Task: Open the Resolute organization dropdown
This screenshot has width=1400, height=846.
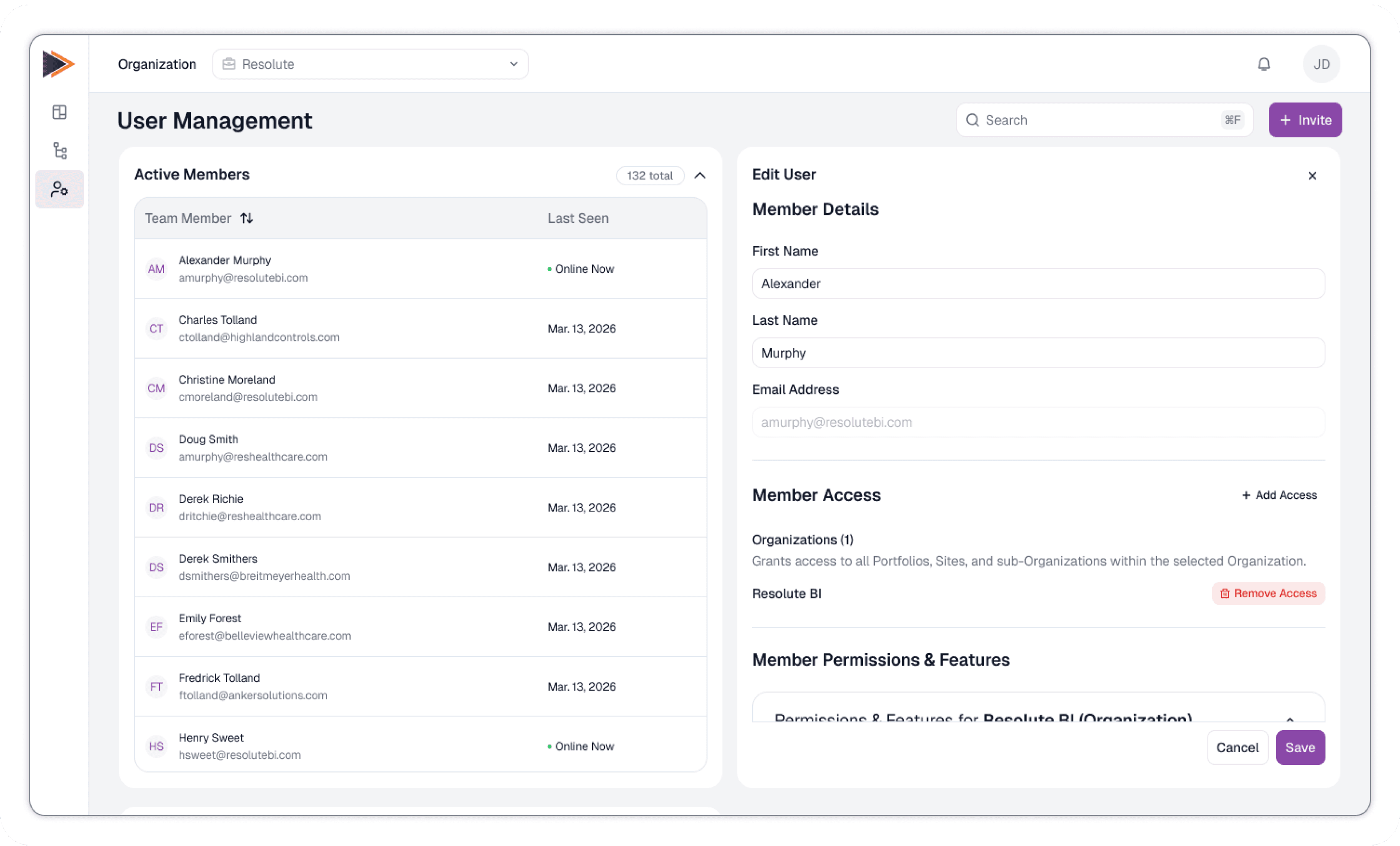Action: point(370,64)
